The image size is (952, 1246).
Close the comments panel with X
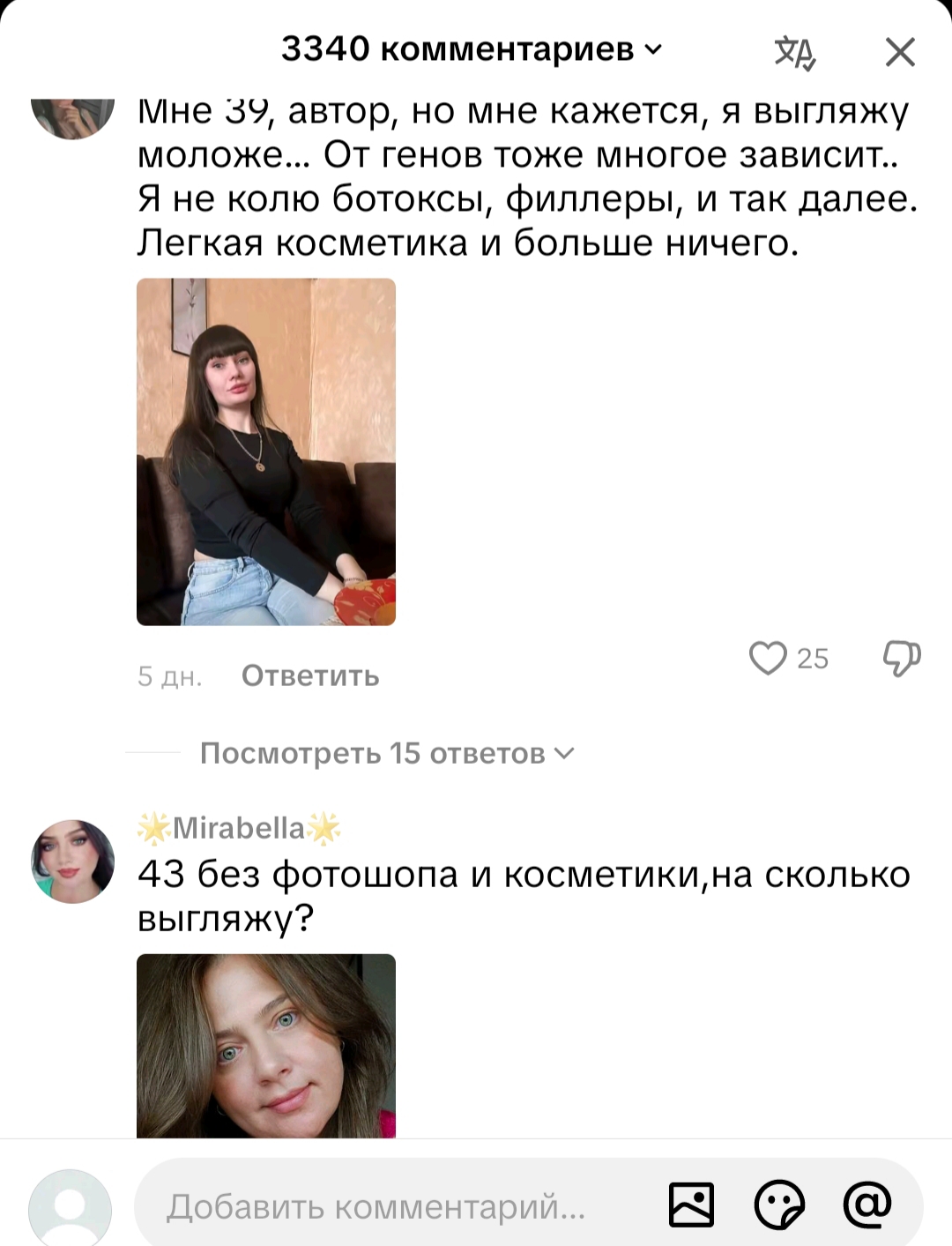point(900,52)
